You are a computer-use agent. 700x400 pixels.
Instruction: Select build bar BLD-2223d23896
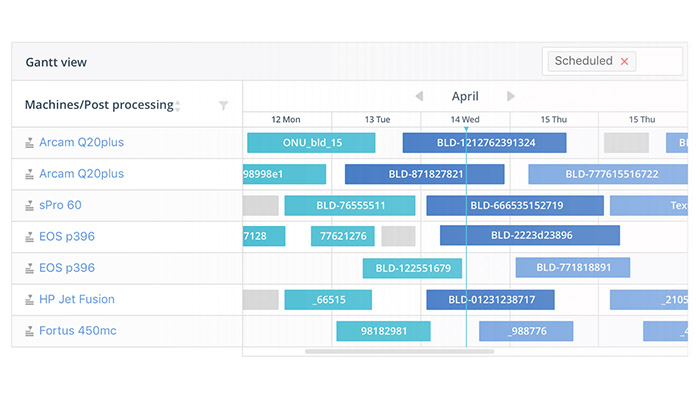pyautogui.click(x=530, y=235)
